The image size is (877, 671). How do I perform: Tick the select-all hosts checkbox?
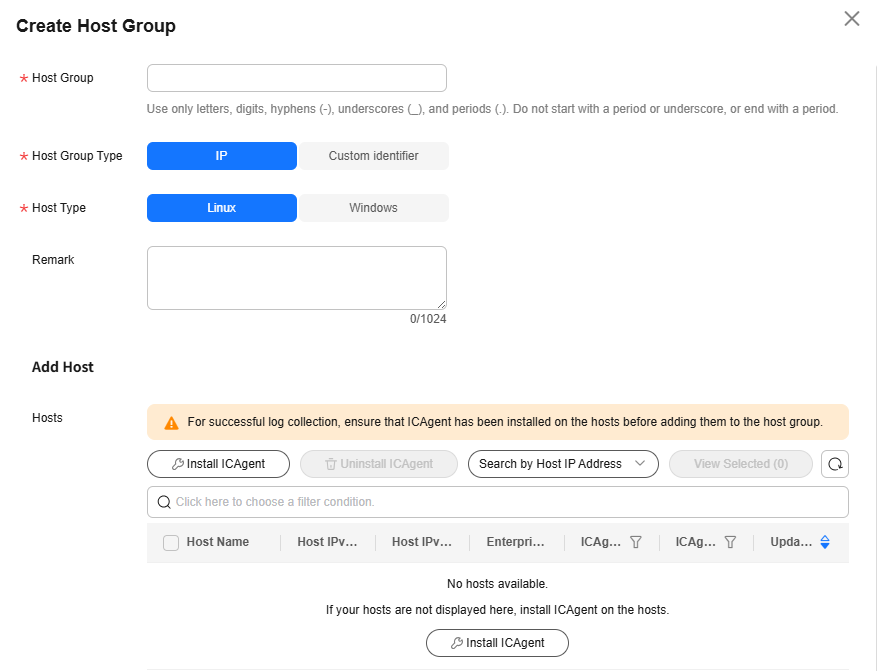tap(171, 542)
